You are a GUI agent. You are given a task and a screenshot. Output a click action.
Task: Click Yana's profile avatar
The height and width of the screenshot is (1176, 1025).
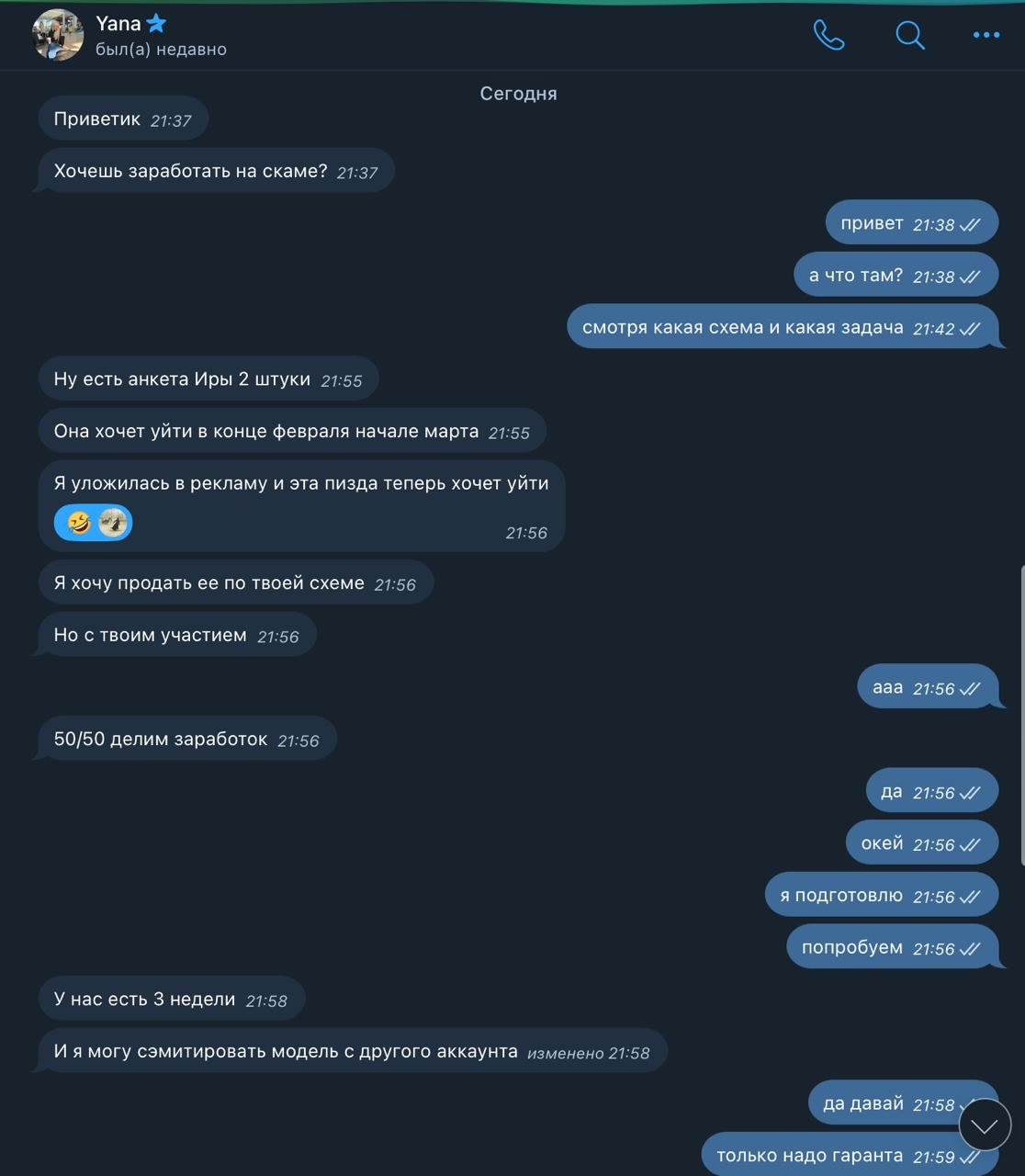pyautogui.click(x=58, y=35)
